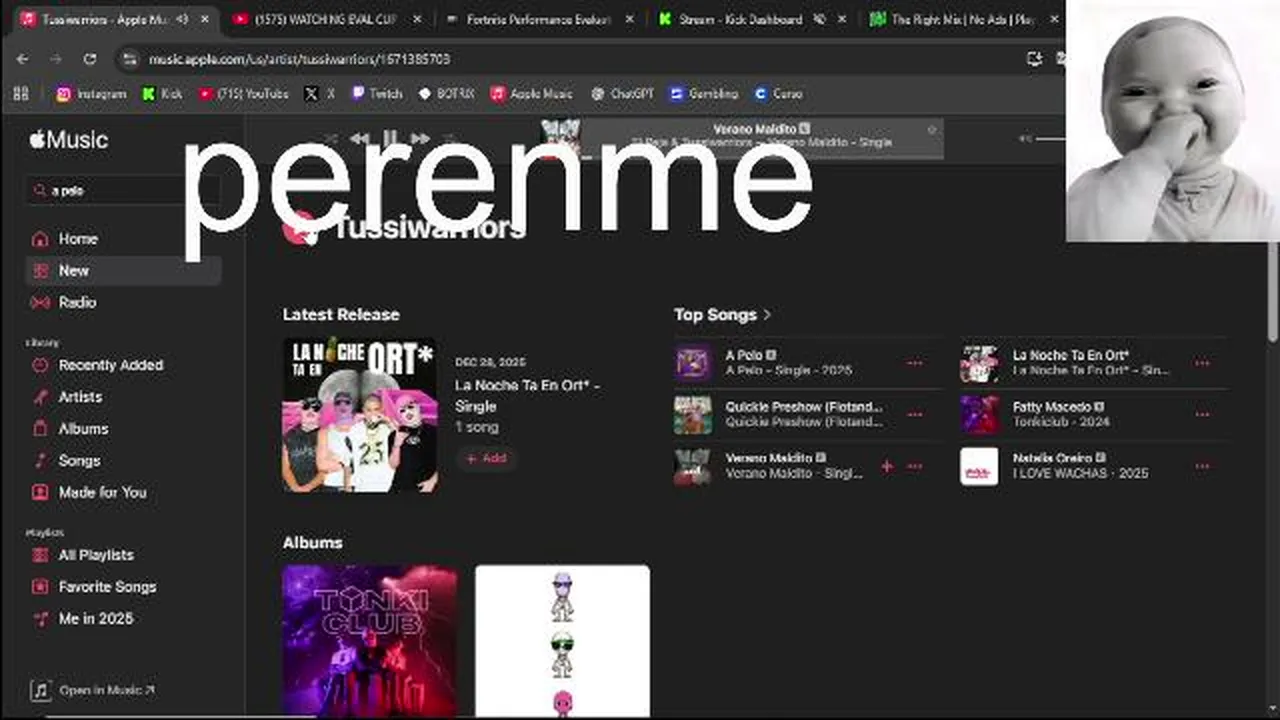Open more options for Quickie Preshow
The width and height of the screenshot is (1280, 720).
click(x=915, y=414)
